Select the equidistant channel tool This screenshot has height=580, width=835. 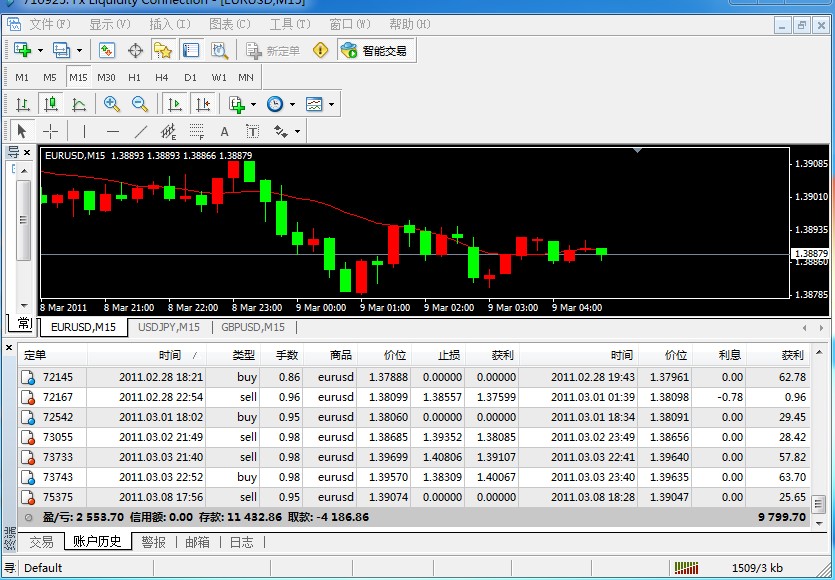click(x=168, y=131)
